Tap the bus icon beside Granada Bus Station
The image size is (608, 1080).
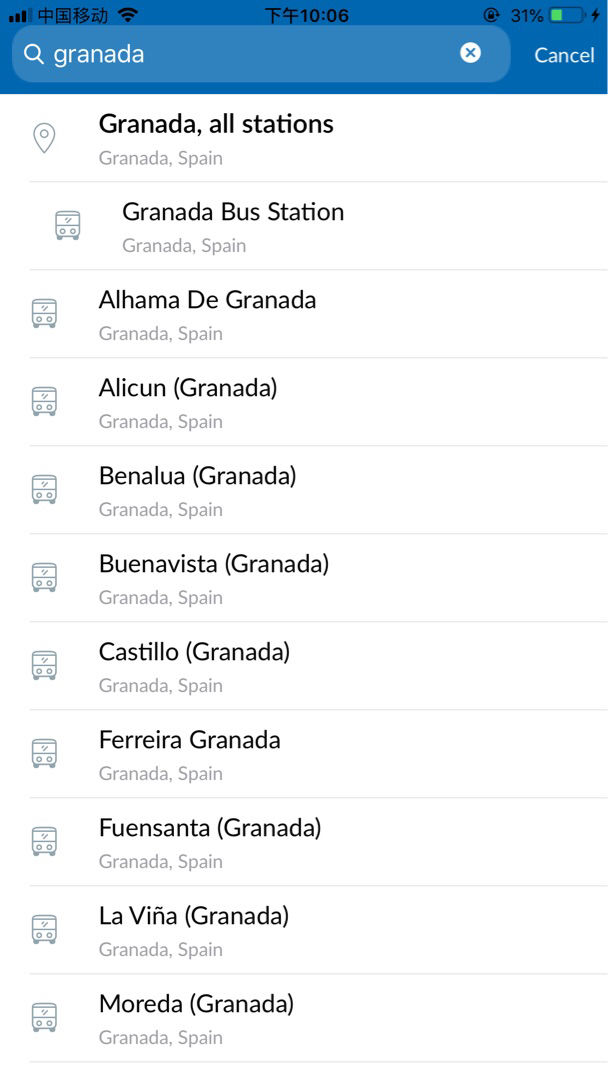click(68, 226)
